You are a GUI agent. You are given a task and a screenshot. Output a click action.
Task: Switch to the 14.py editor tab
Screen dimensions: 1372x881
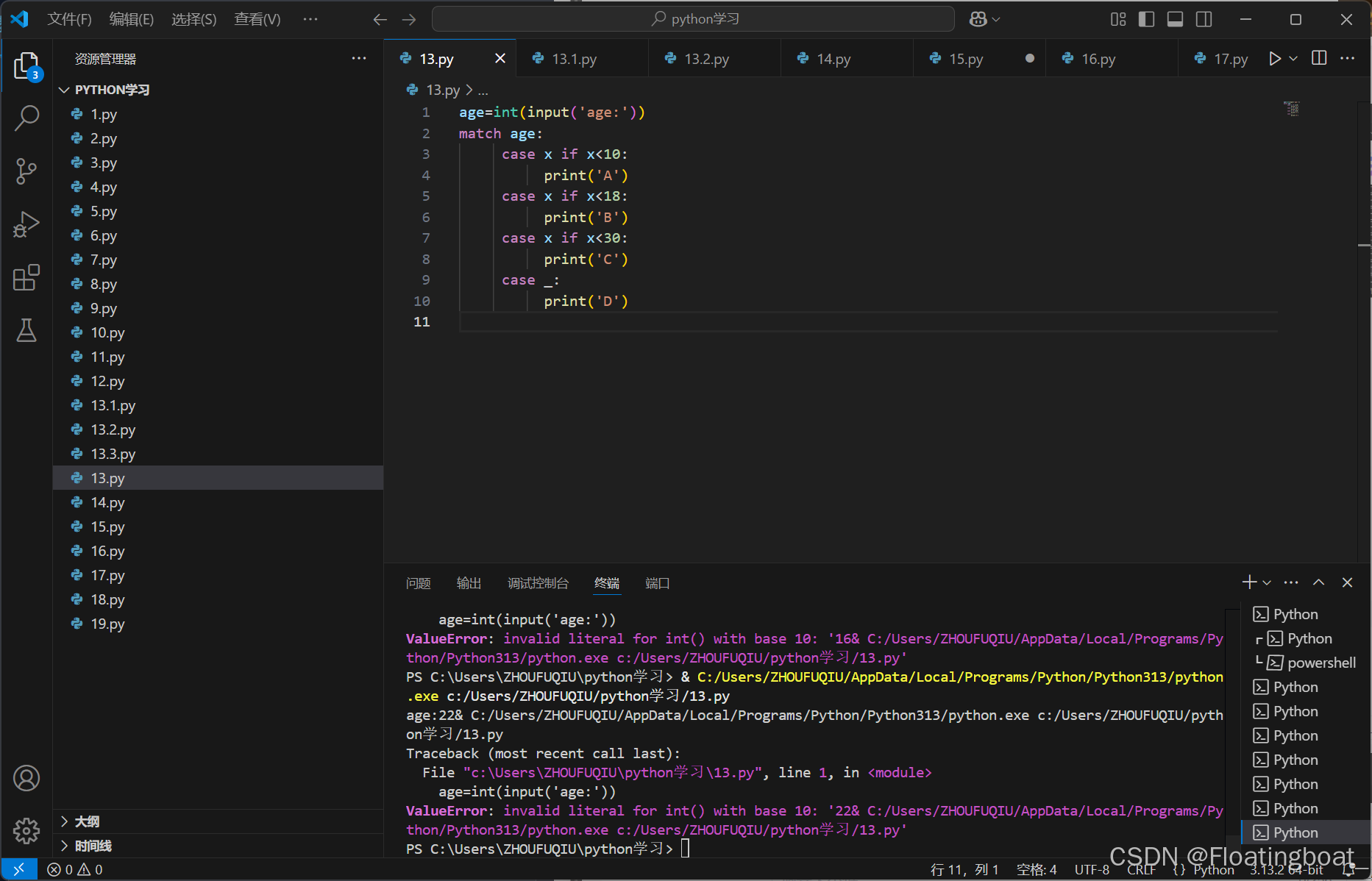point(833,59)
